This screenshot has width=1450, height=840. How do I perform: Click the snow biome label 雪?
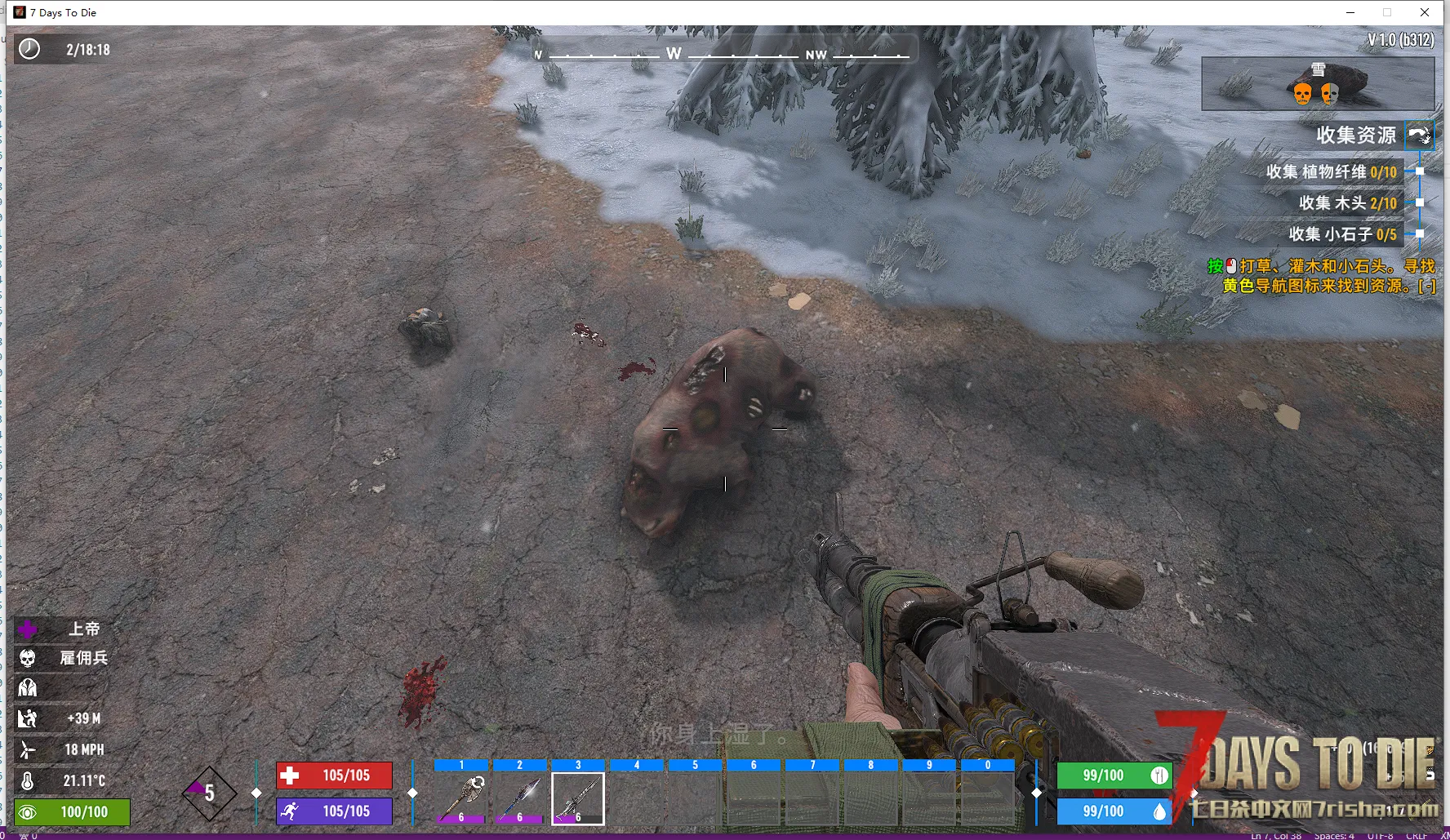[1319, 69]
